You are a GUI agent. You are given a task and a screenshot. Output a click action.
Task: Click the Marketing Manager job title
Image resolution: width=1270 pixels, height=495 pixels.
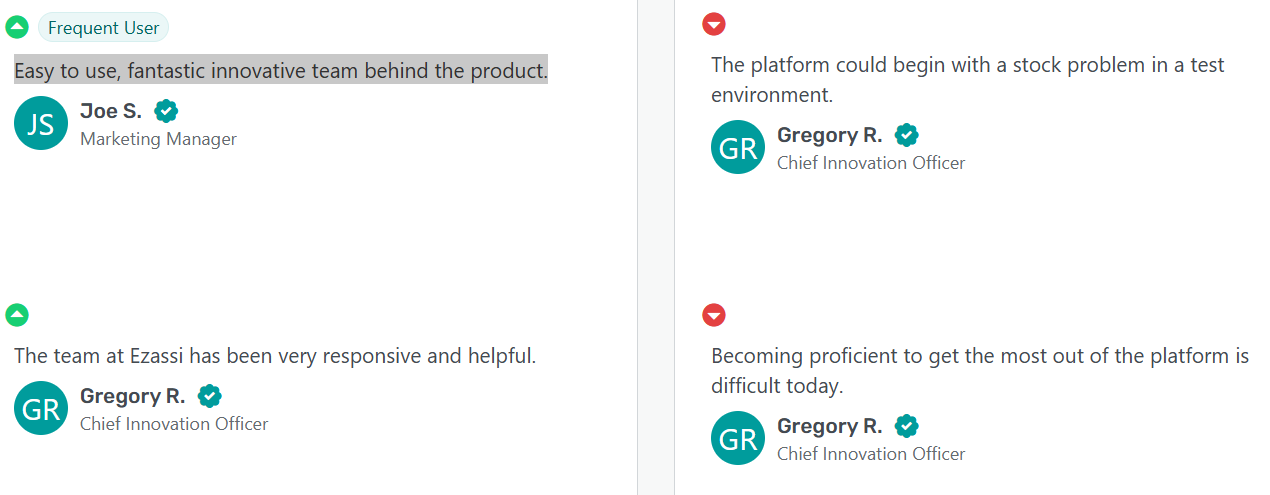click(x=158, y=139)
